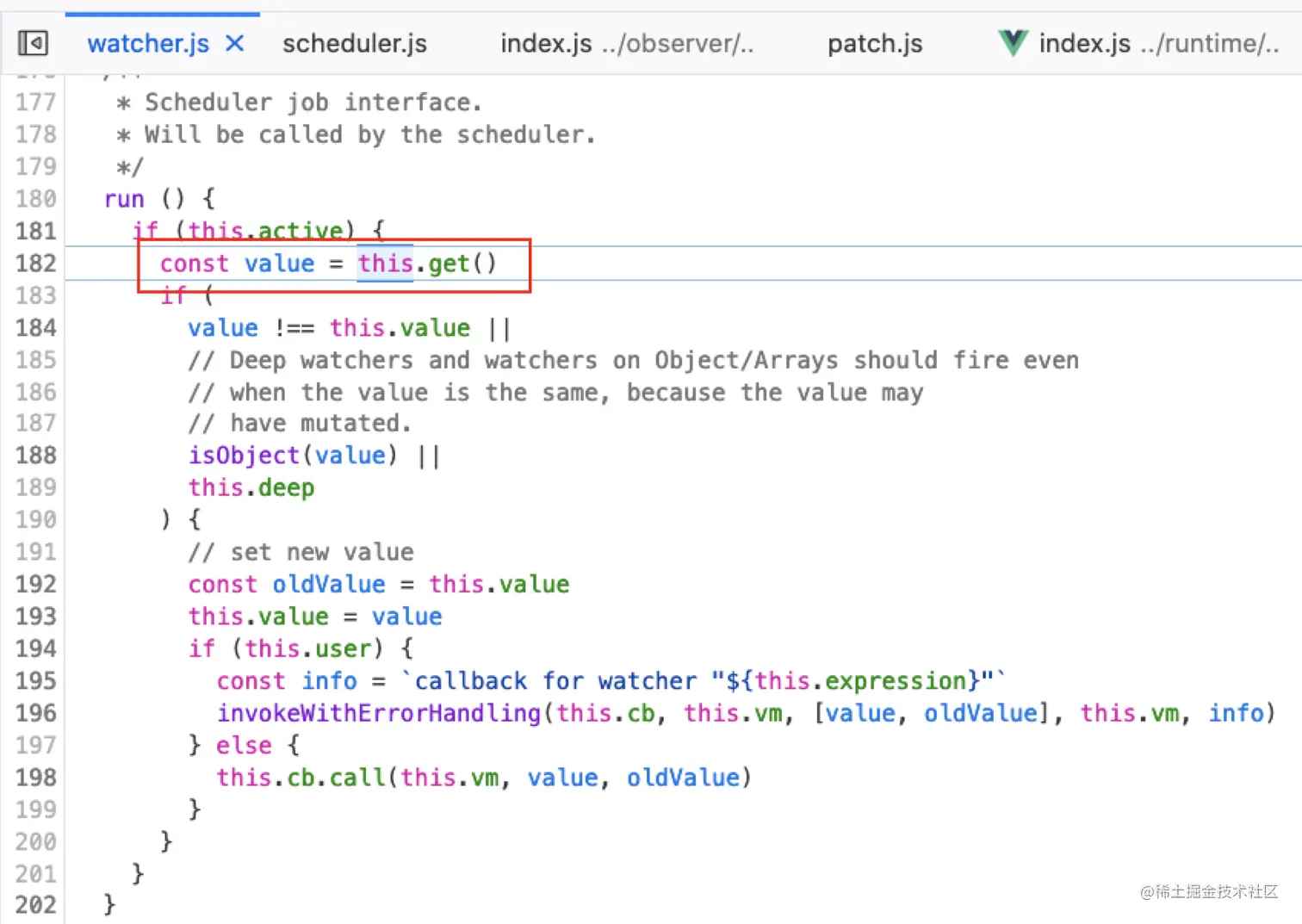Screen dimensions: 1302x924
Task: Switch to the scheduler.js tab
Action: [355, 43]
